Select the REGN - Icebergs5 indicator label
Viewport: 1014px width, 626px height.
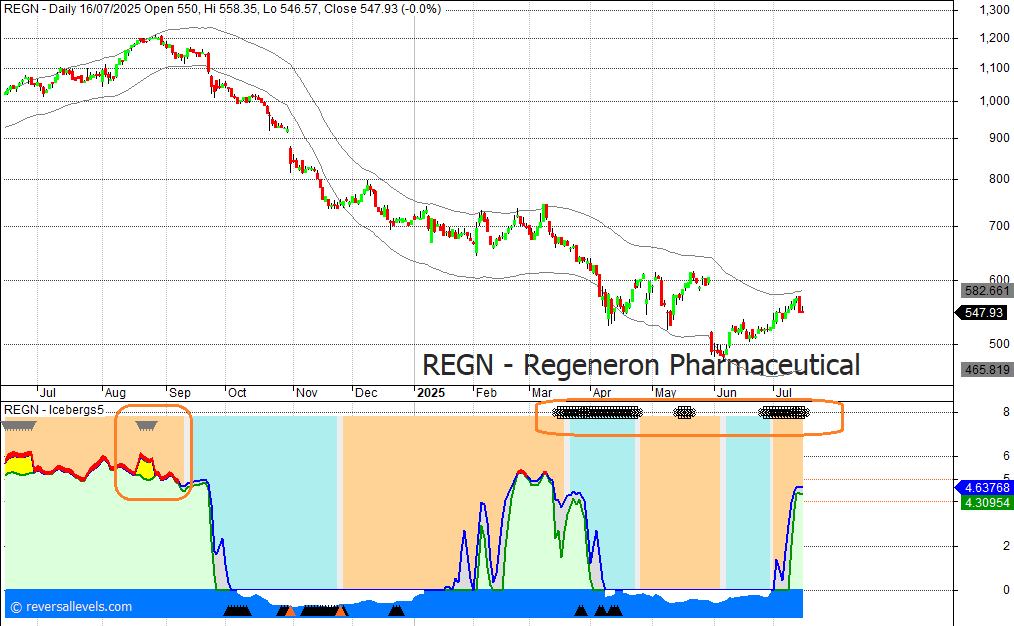coord(54,409)
